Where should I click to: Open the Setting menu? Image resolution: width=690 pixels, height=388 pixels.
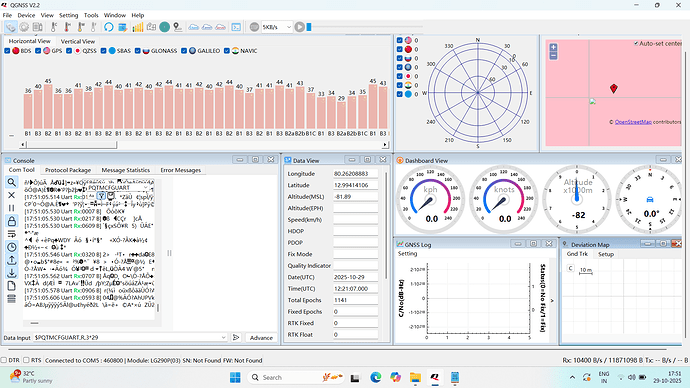(x=69, y=15)
